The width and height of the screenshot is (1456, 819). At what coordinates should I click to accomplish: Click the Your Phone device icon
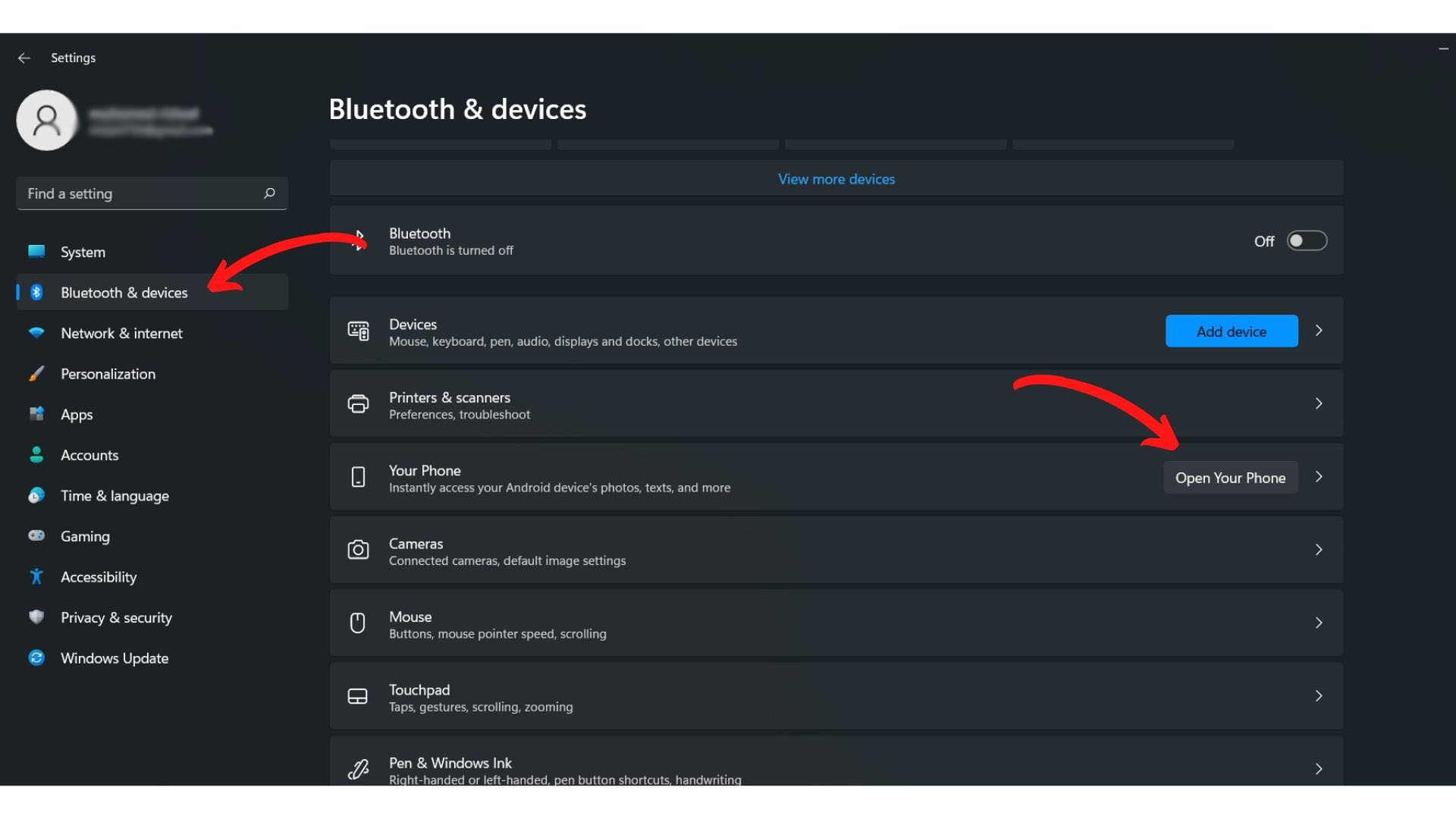358,477
